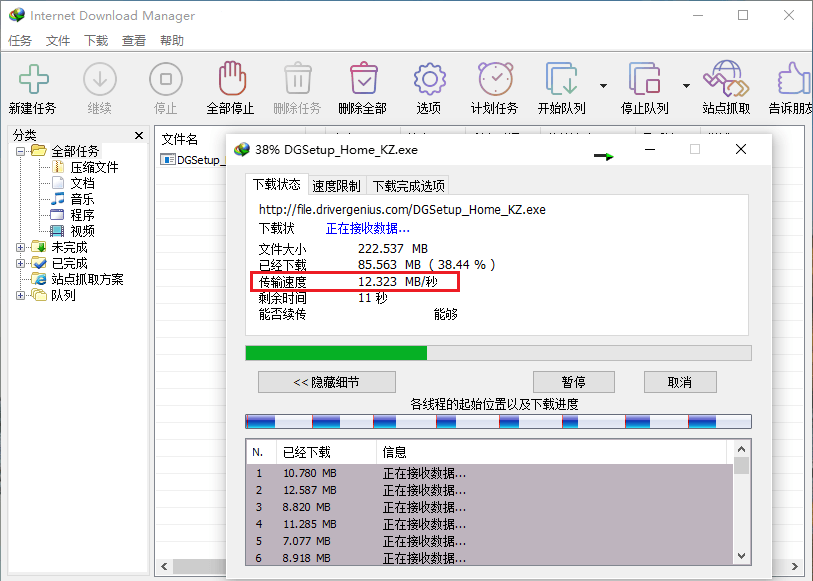Open 站点抓取 site grabber icon

(x=726, y=78)
